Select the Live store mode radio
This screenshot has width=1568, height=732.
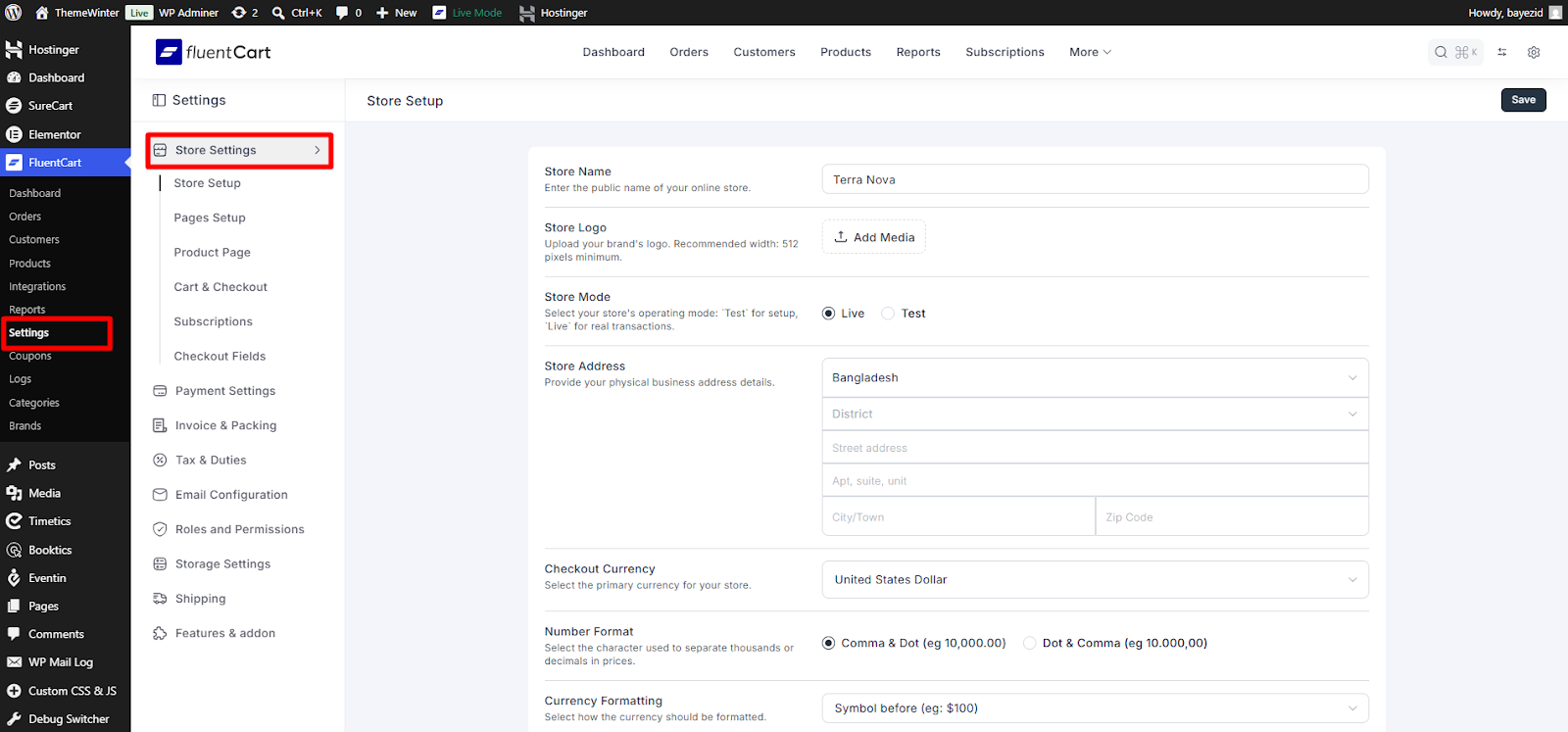click(x=829, y=314)
